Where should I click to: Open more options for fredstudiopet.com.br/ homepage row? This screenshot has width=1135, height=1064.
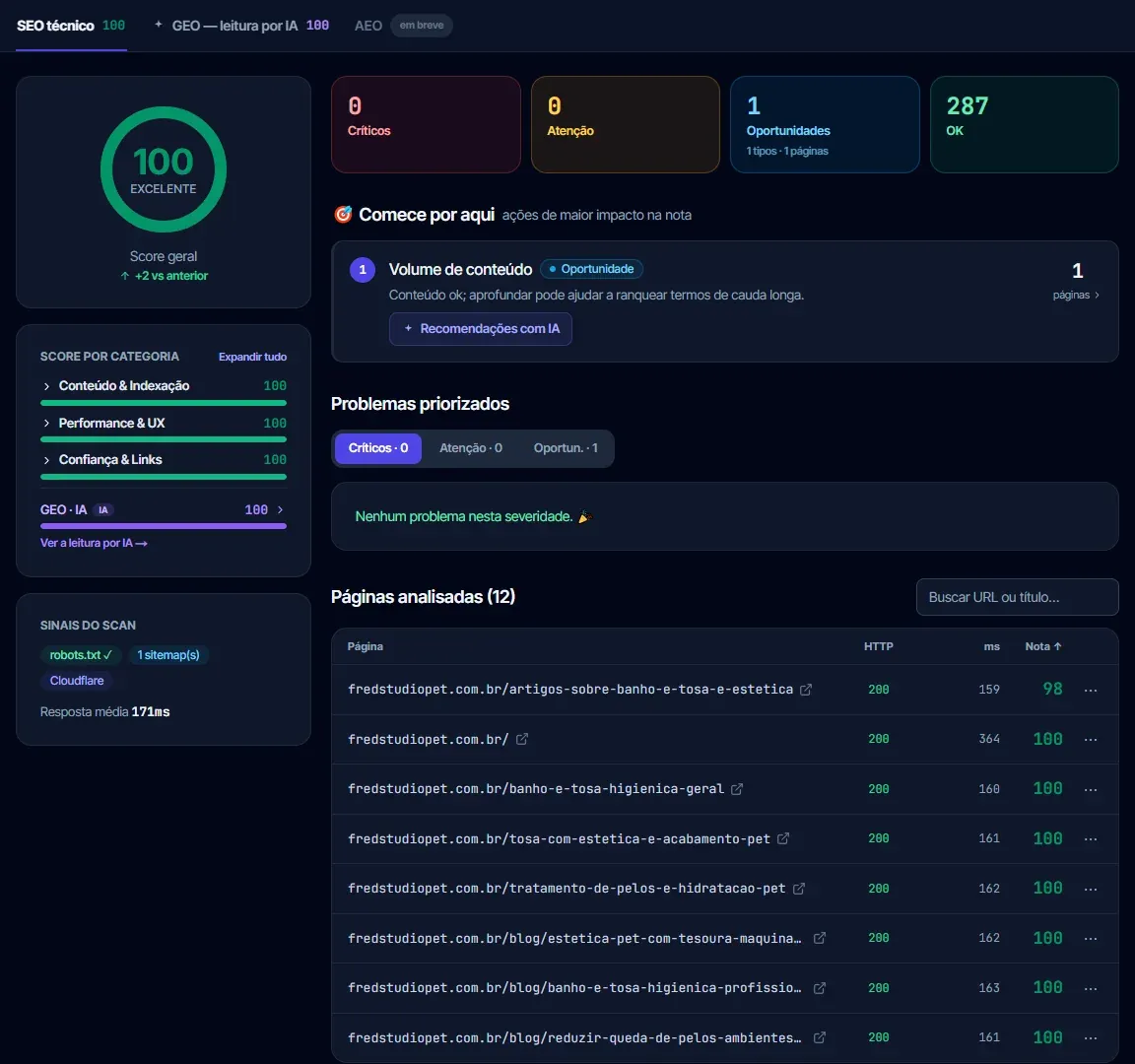tap(1091, 740)
